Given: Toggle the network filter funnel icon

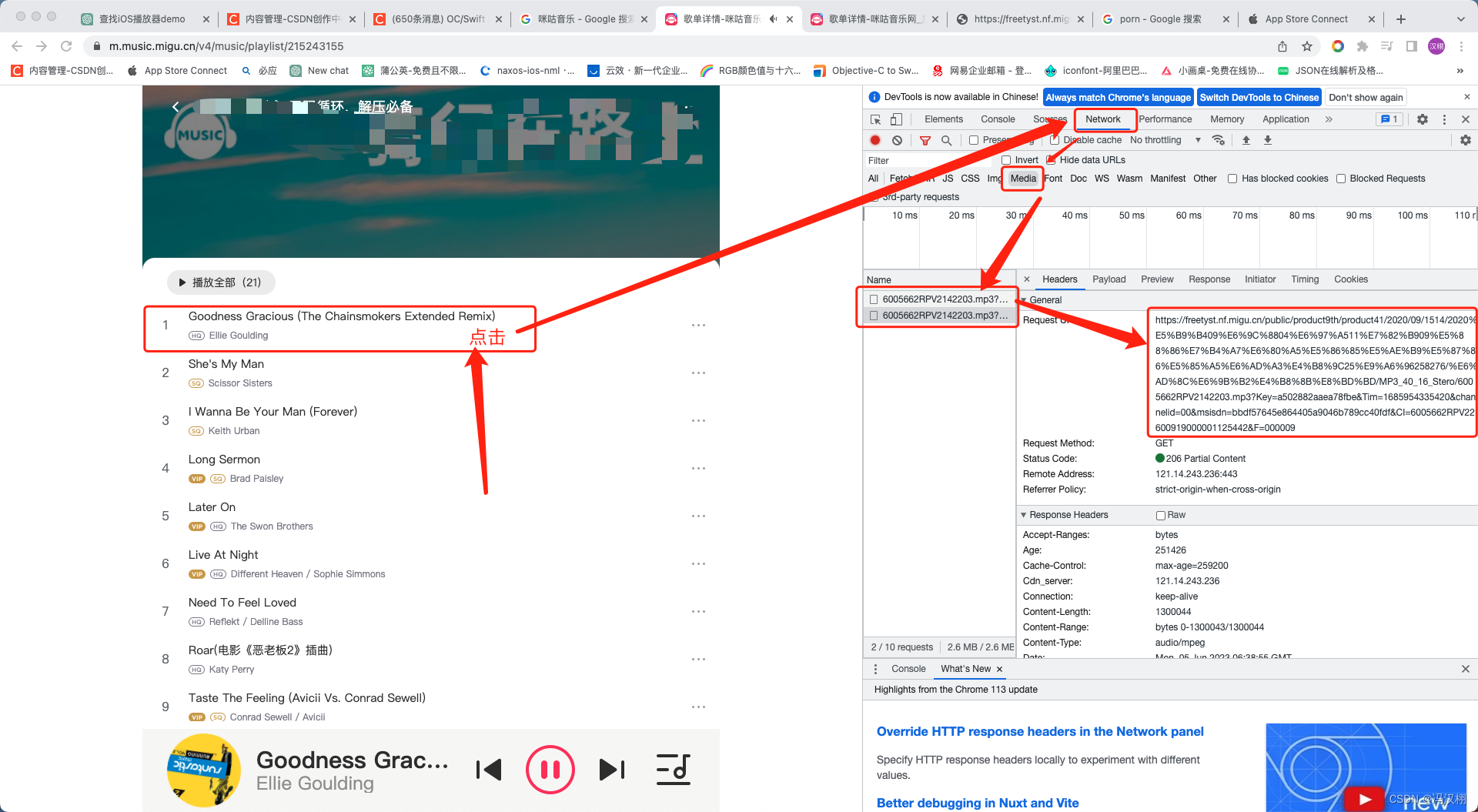Looking at the screenshot, I should 925,140.
